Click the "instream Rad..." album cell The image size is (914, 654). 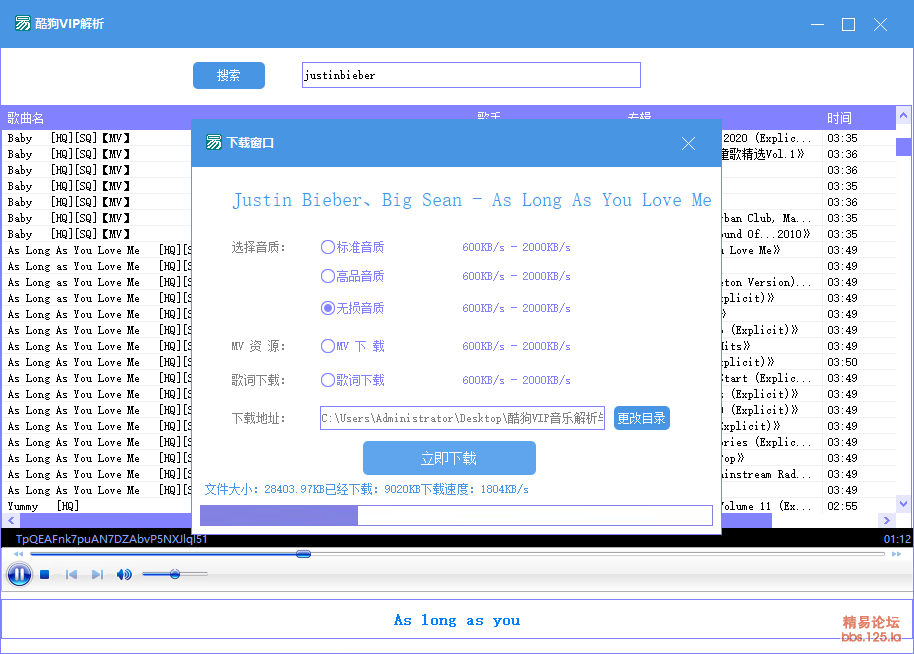(x=767, y=474)
